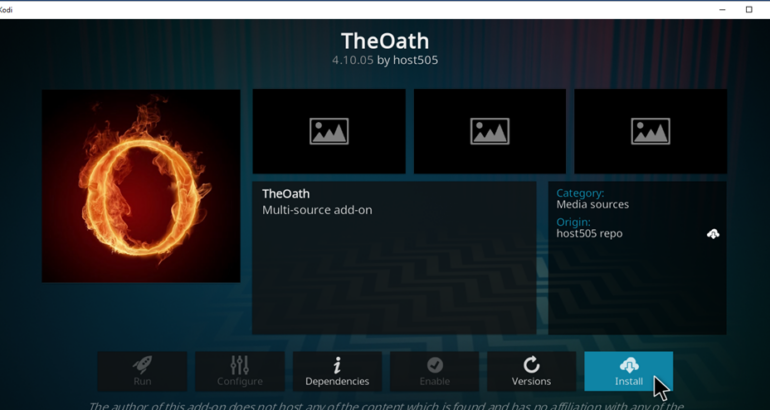Viewport: 770px width, 410px height.
Task: Click the Media sources category value
Action: [x=593, y=205]
